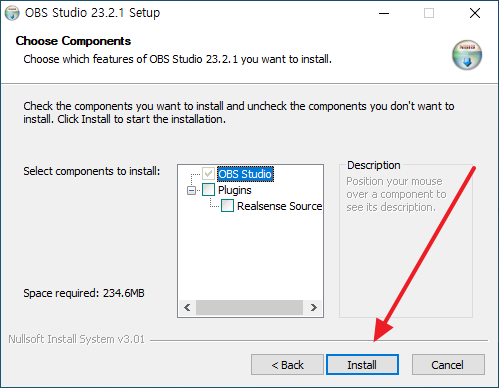
Task: Select the OBS Studio tree item label
Action: pos(245,174)
